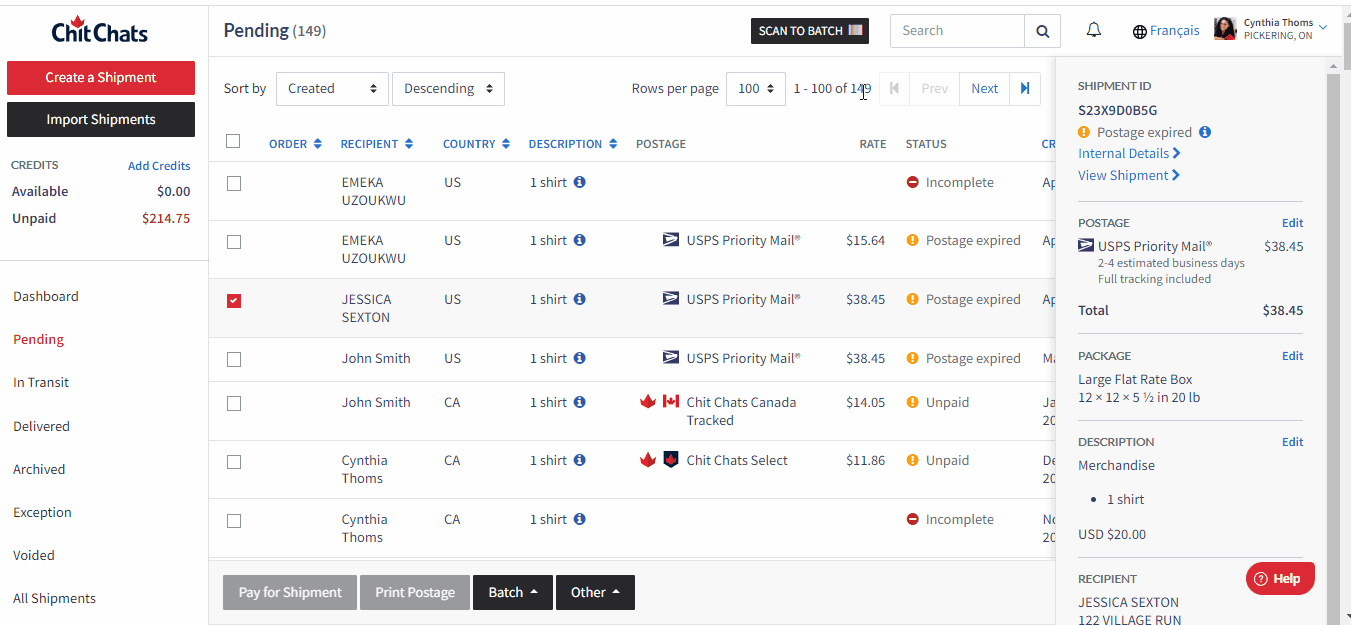View Exception shipments
Viewport: 1351px width, 625px height.
(x=42, y=512)
